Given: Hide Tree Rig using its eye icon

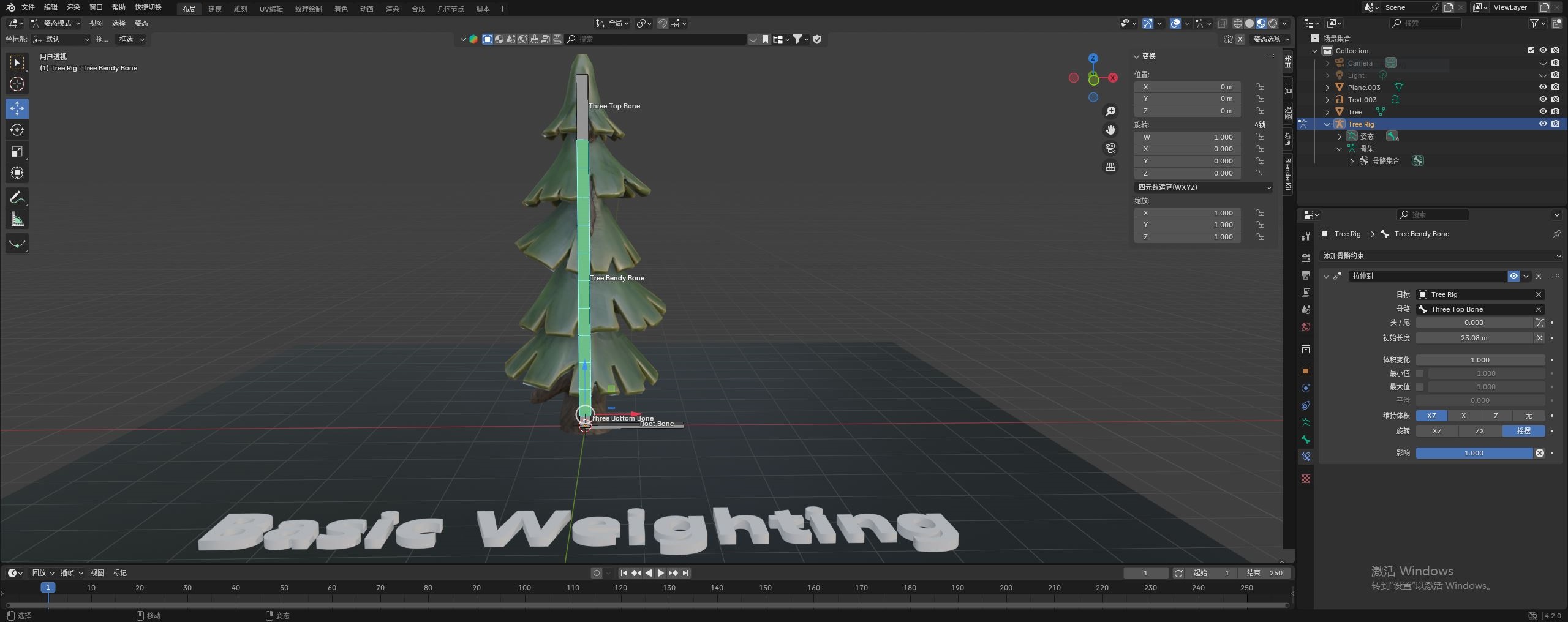Looking at the screenshot, I should 1543,124.
